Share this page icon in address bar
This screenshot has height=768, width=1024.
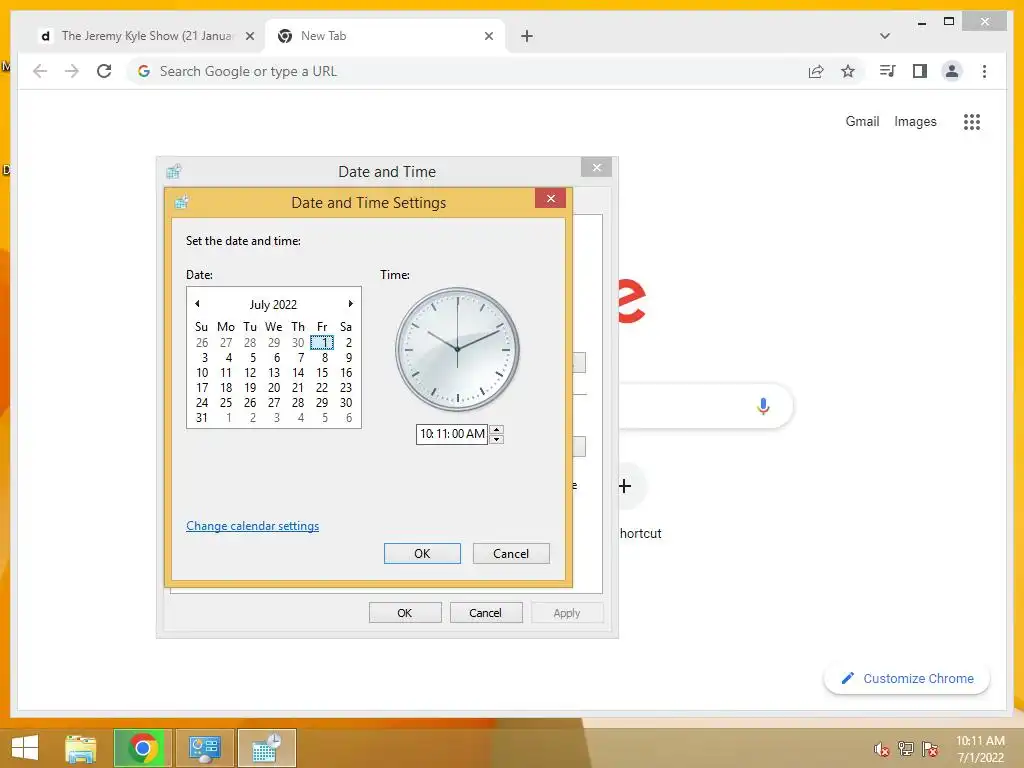pos(816,71)
